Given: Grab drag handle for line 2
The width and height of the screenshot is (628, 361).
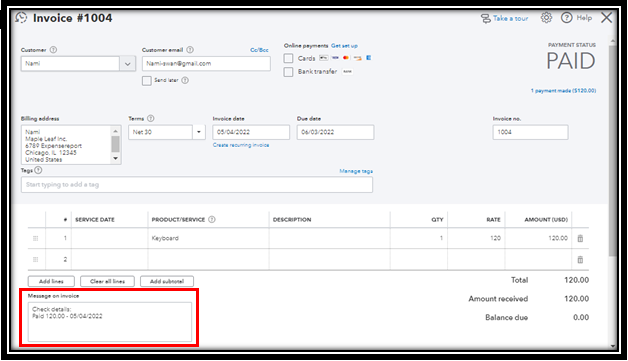Looking at the screenshot, I should (36, 260).
